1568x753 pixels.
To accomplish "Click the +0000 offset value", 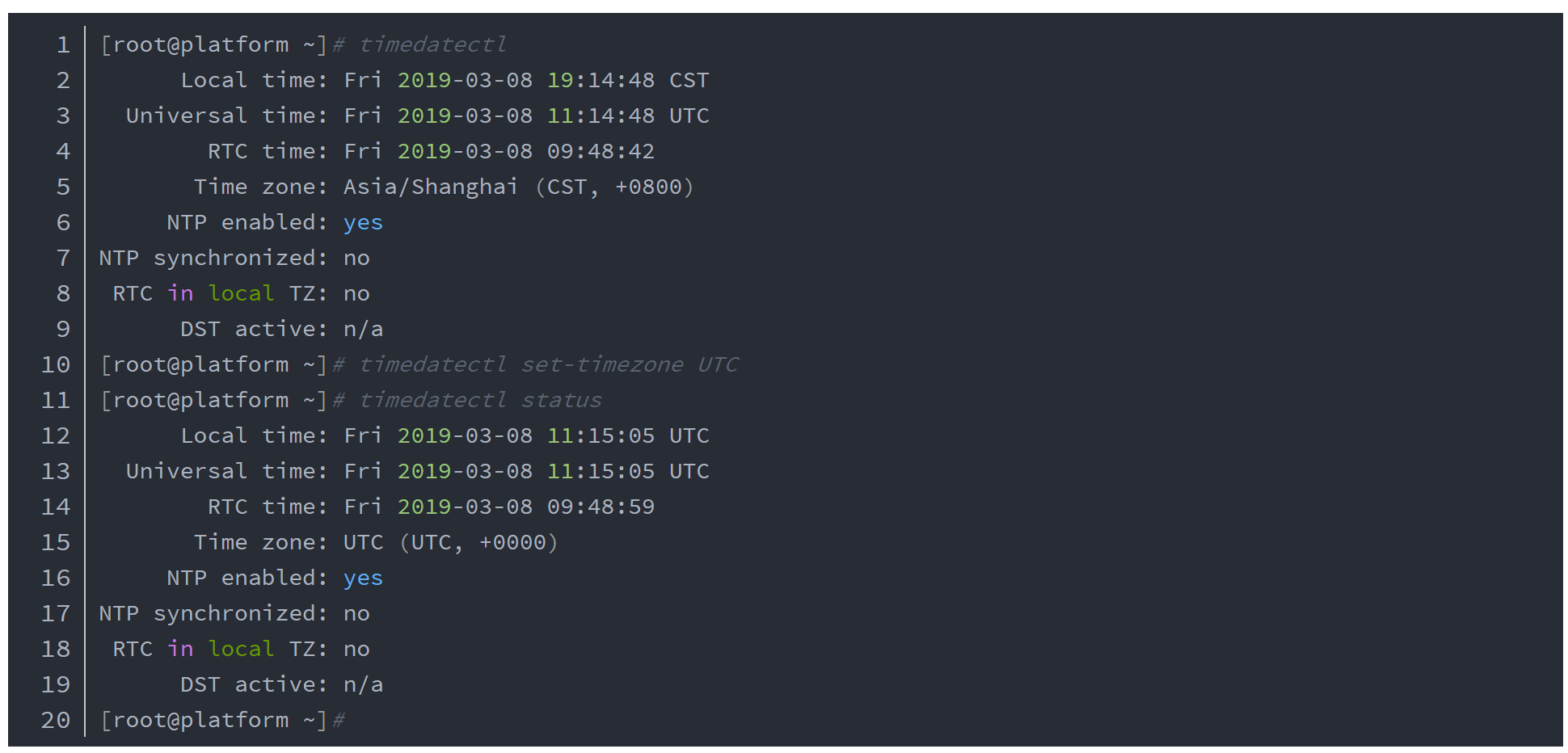I will pyautogui.click(x=512, y=542).
